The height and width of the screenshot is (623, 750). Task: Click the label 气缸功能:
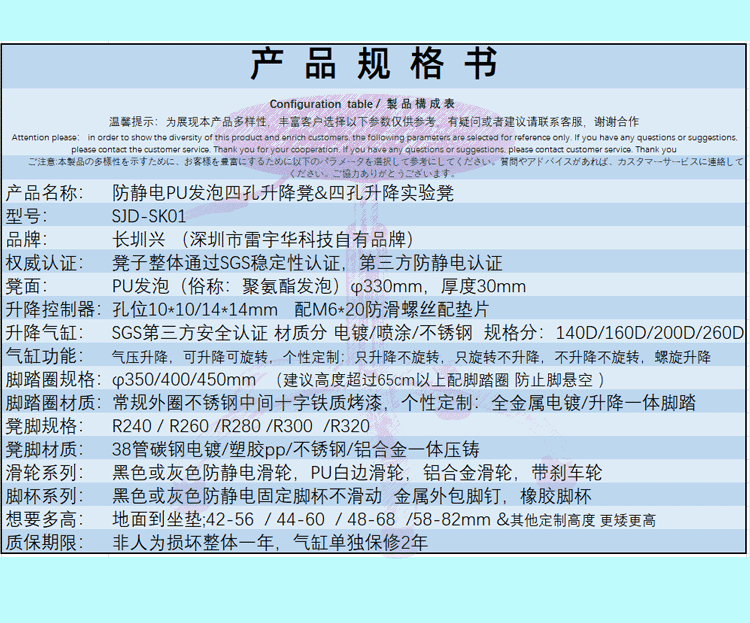click(x=44, y=356)
